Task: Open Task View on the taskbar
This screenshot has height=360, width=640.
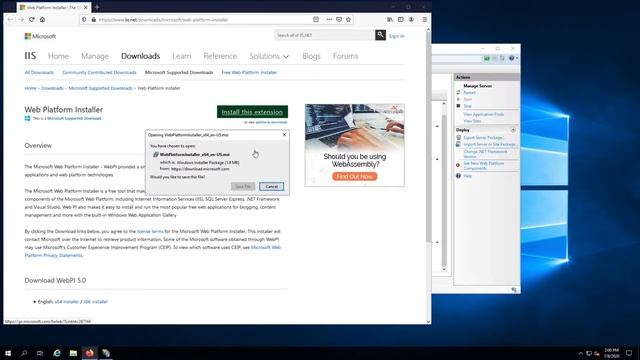Action: click(40, 353)
